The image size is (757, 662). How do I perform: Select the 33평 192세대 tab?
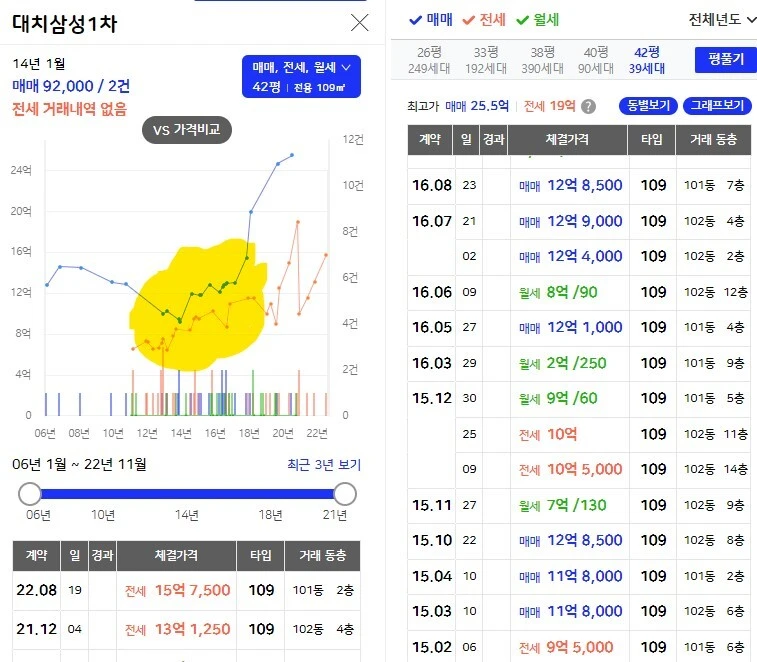(486, 60)
